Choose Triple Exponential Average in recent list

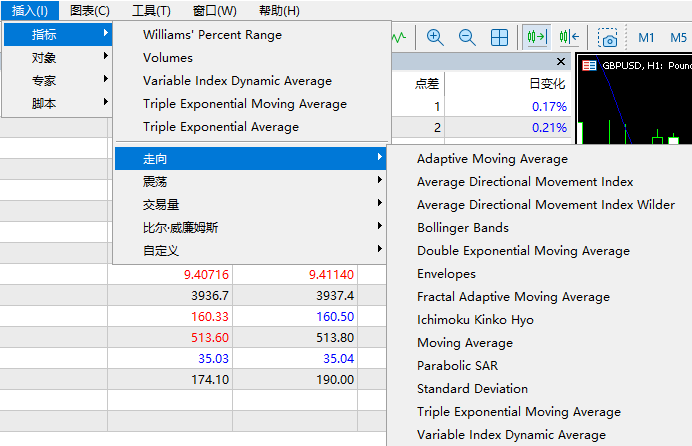[252, 127]
